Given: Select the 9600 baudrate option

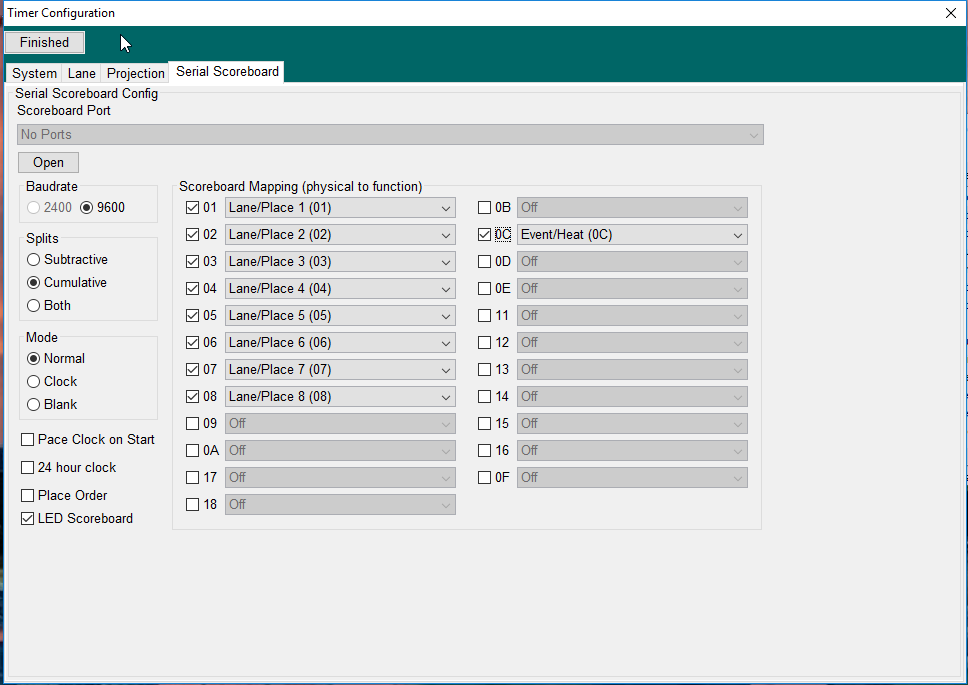Looking at the screenshot, I should point(87,208).
